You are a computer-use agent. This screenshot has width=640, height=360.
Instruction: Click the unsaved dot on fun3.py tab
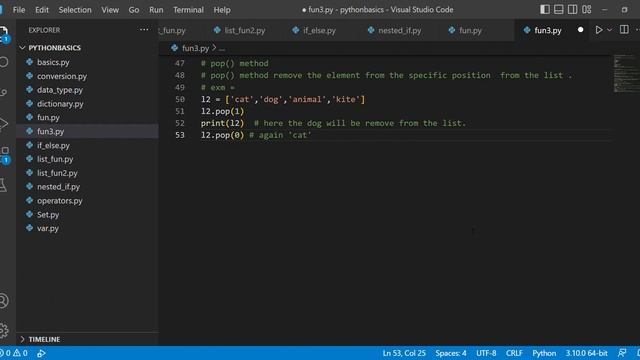(580, 30)
